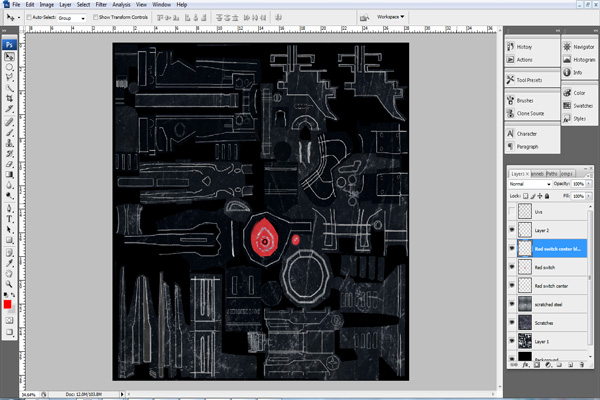This screenshot has width=600, height=400.
Task: Open the Layer menu
Action: tap(65, 5)
